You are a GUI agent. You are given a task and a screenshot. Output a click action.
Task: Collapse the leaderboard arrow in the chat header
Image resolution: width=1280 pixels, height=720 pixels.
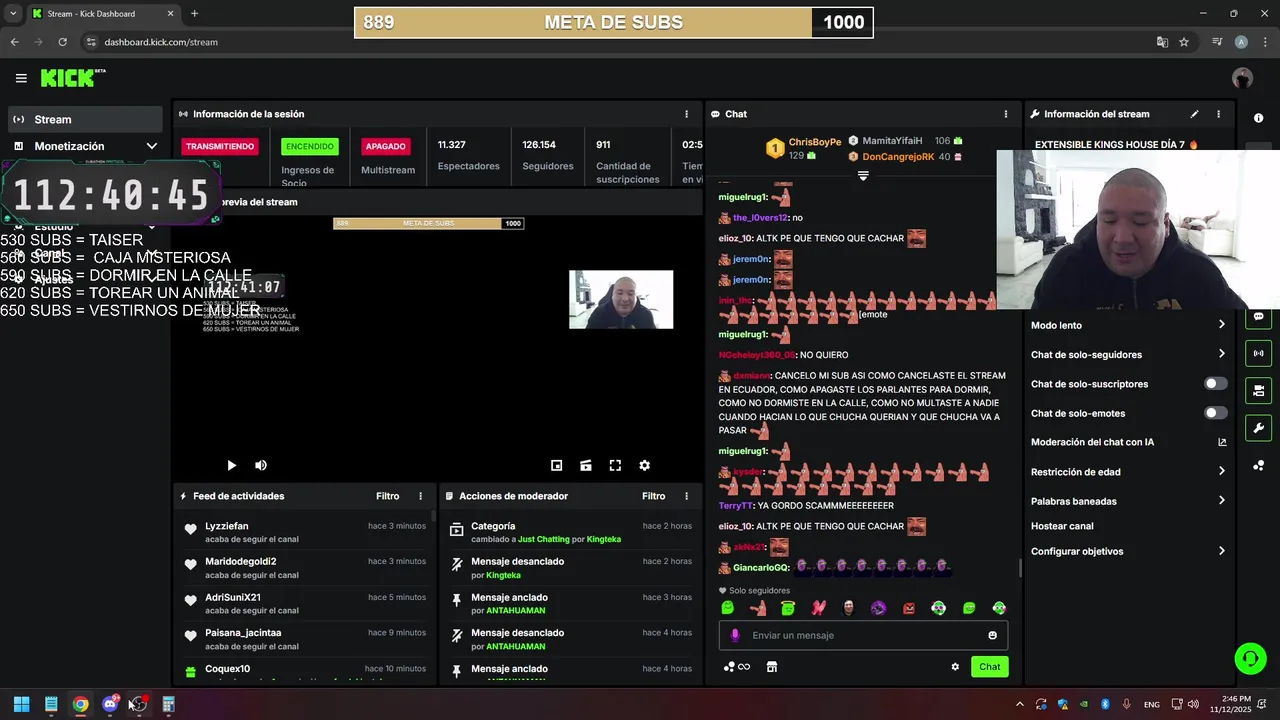click(863, 175)
